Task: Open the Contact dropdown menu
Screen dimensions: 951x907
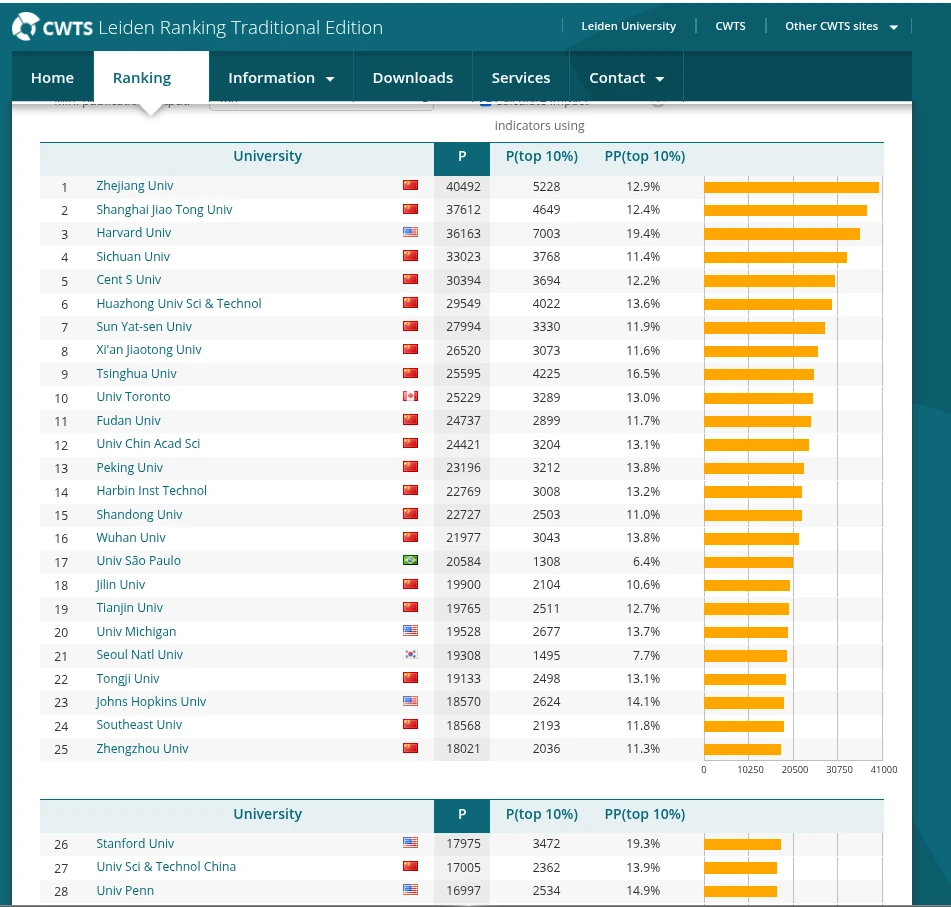Action: [x=626, y=78]
